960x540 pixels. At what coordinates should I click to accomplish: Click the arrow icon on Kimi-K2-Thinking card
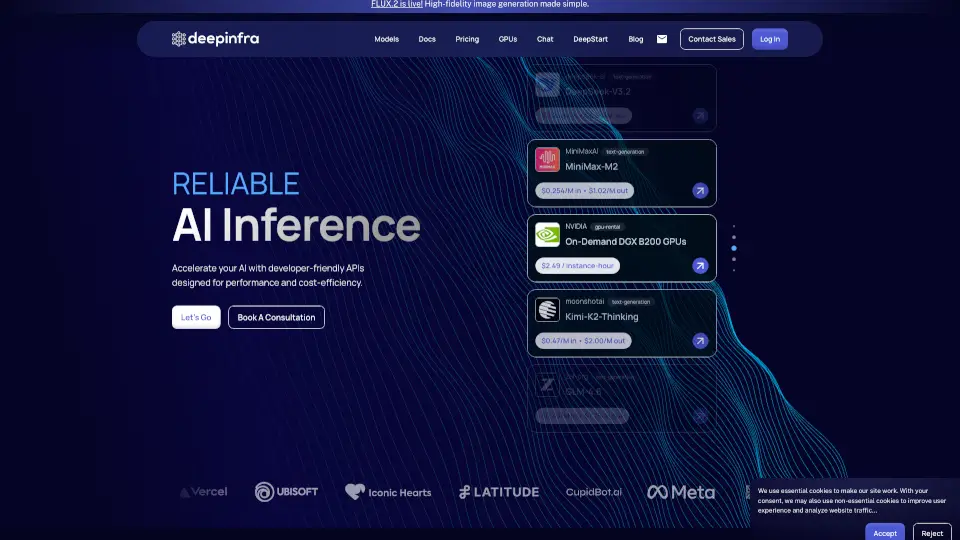pos(700,341)
